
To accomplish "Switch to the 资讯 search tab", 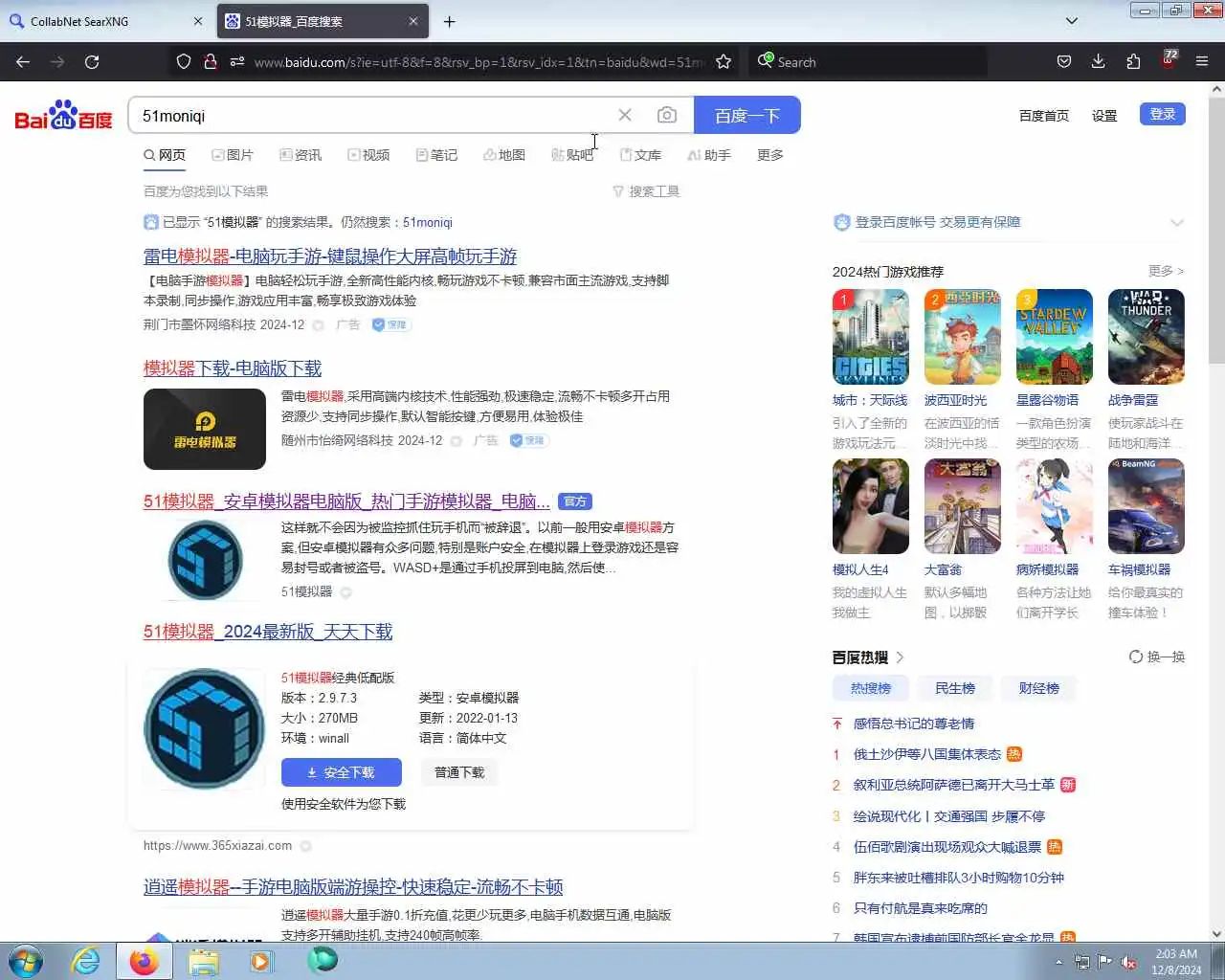I will [x=301, y=155].
